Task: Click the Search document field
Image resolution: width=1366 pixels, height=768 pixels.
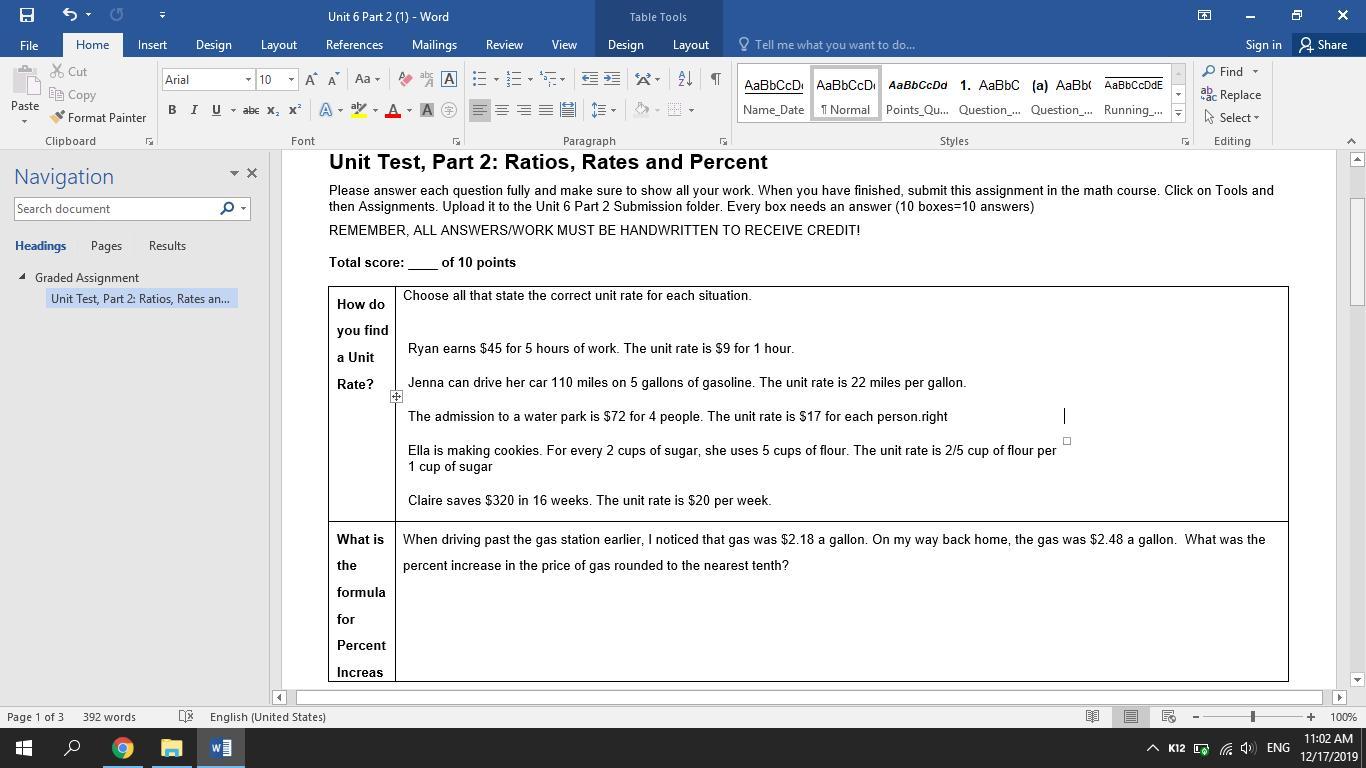Action: tap(116, 209)
